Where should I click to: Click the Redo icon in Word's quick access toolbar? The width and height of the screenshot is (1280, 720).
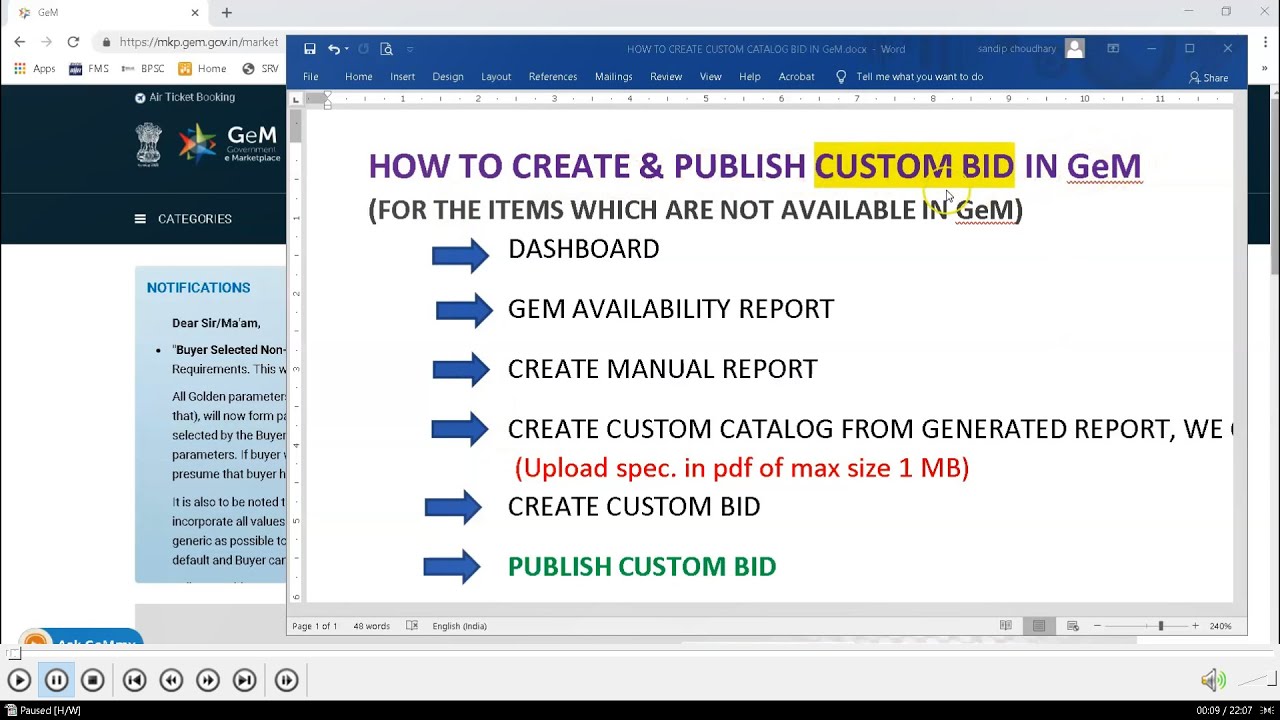coord(363,49)
